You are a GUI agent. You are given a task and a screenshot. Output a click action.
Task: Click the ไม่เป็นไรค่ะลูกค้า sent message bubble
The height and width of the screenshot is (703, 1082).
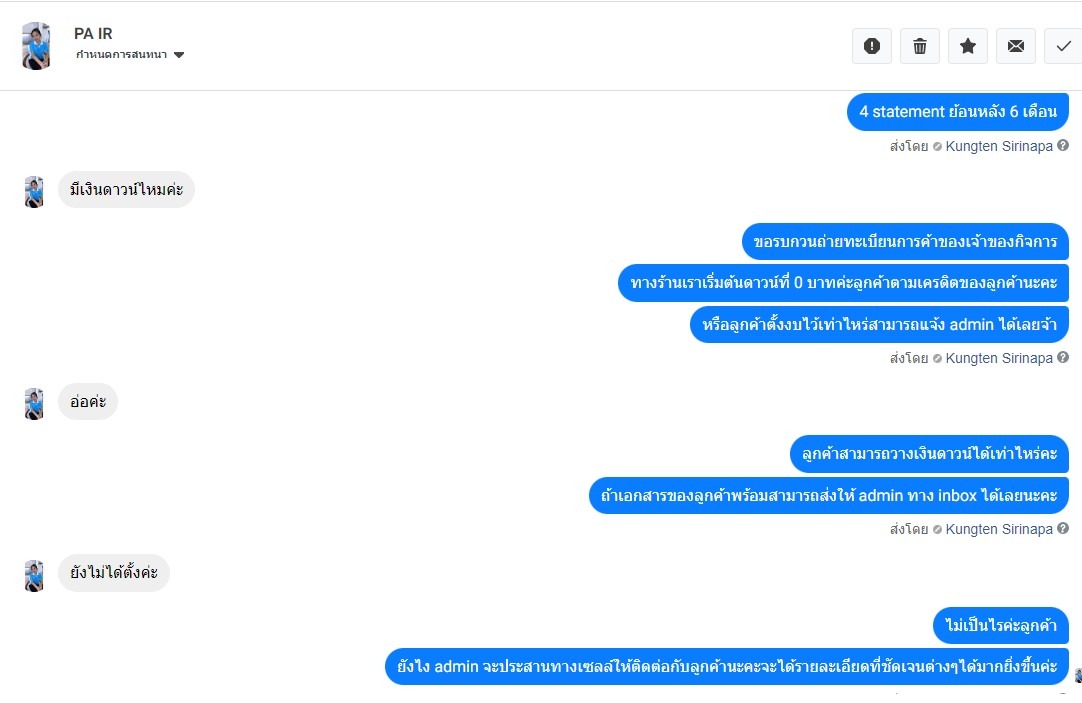coord(1001,626)
